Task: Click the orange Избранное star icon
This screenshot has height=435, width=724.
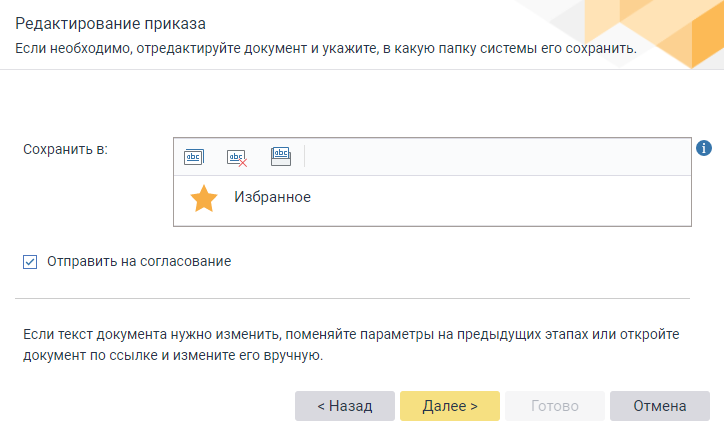Action: (x=204, y=199)
